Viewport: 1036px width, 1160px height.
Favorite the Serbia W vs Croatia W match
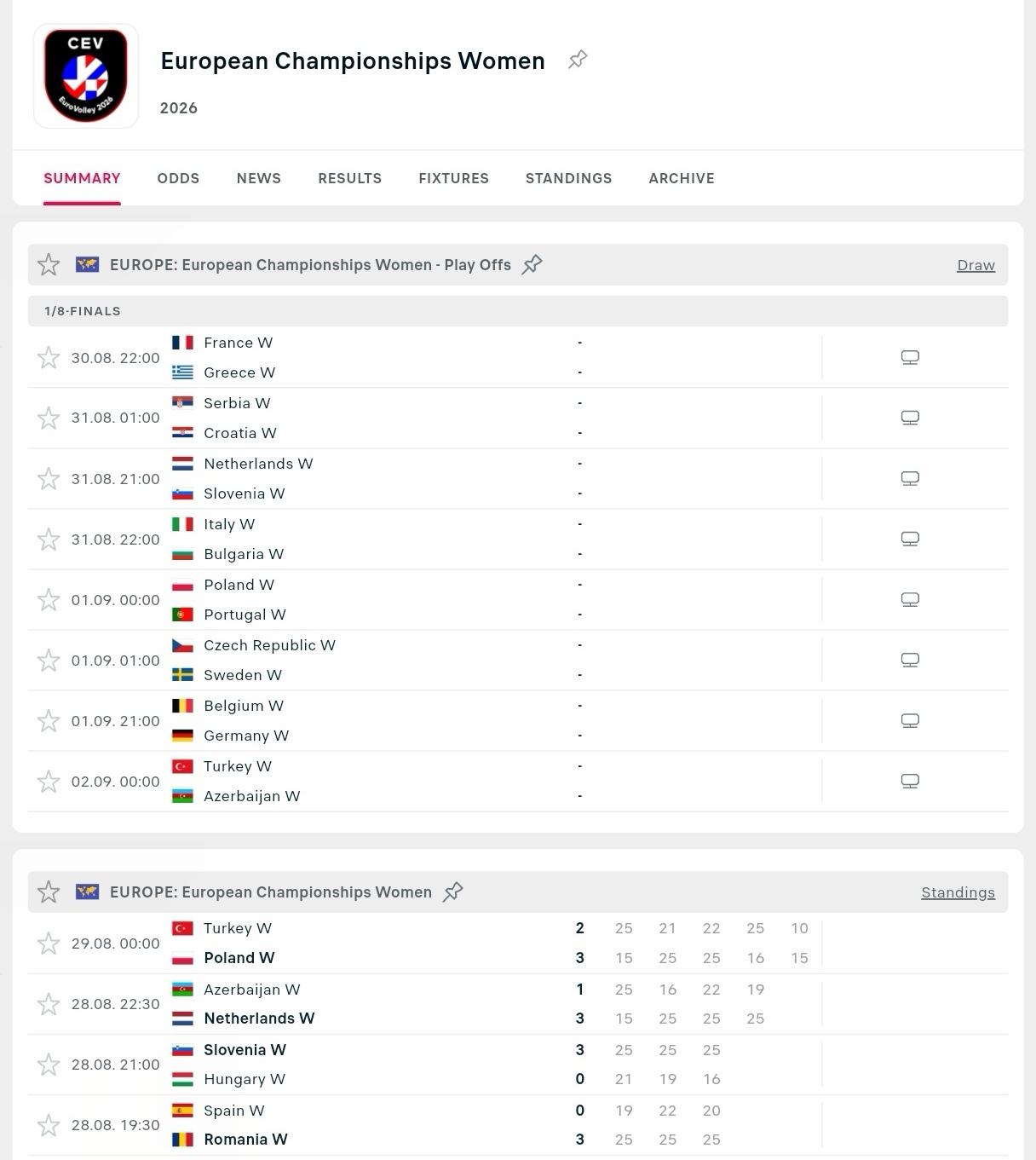tap(49, 418)
